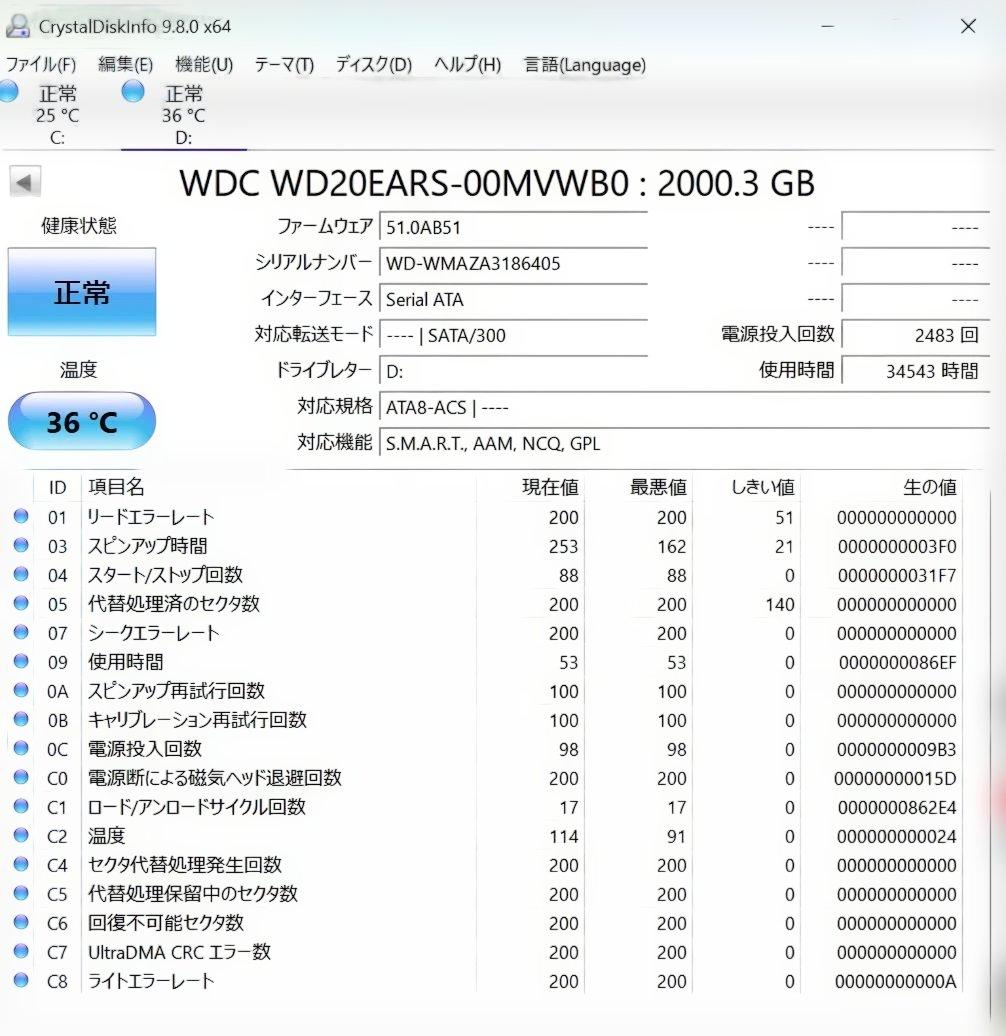Click the 最悪値 column header

[658, 487]
